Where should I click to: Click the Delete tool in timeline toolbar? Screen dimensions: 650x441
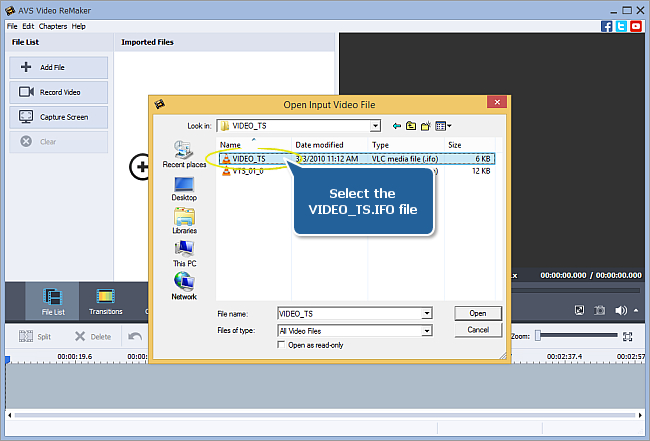tap(93, 336)
